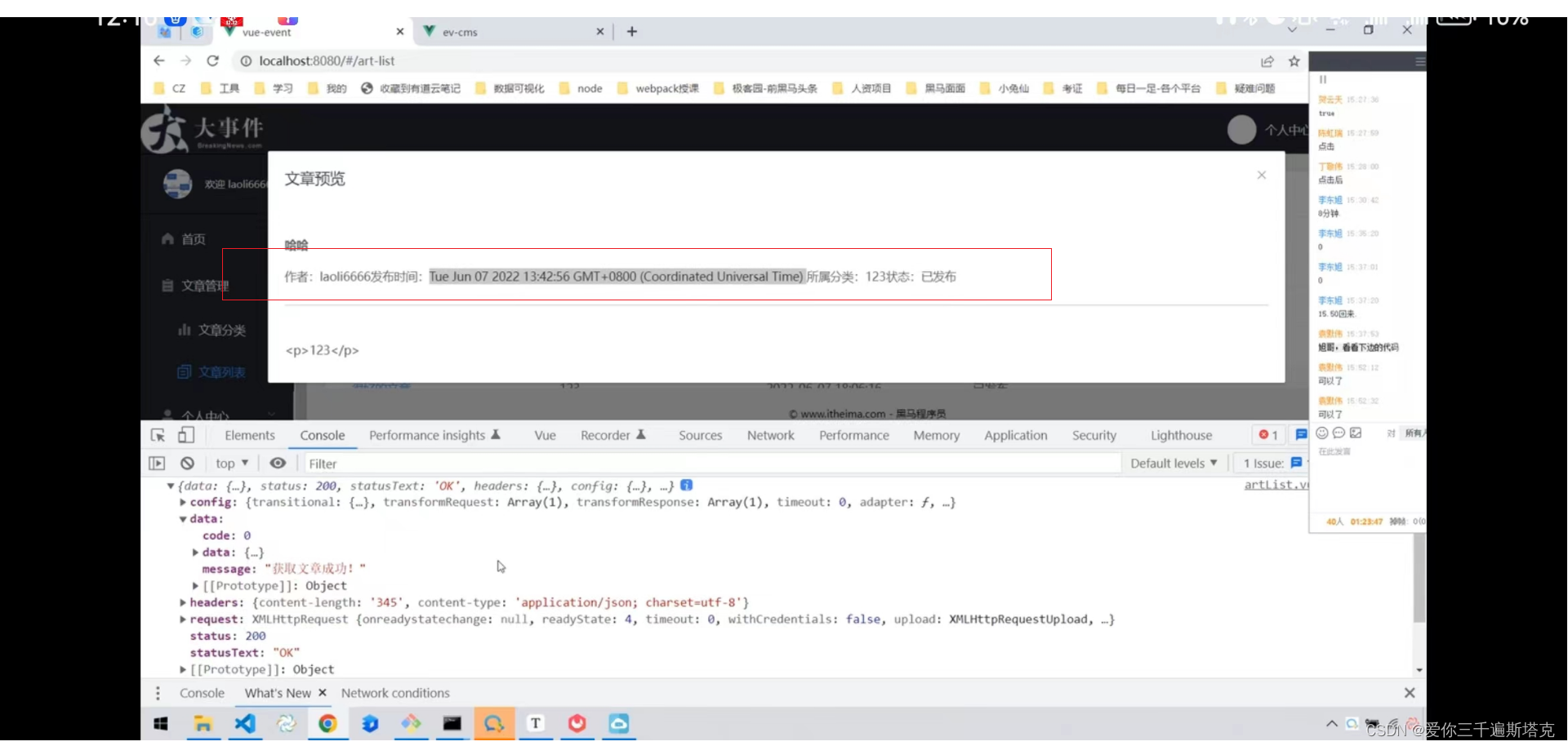This screenshot has height=746, width=1568.
Task: Open the node bookmark folder
Action: pyautogui.click(x=581, y=88)
